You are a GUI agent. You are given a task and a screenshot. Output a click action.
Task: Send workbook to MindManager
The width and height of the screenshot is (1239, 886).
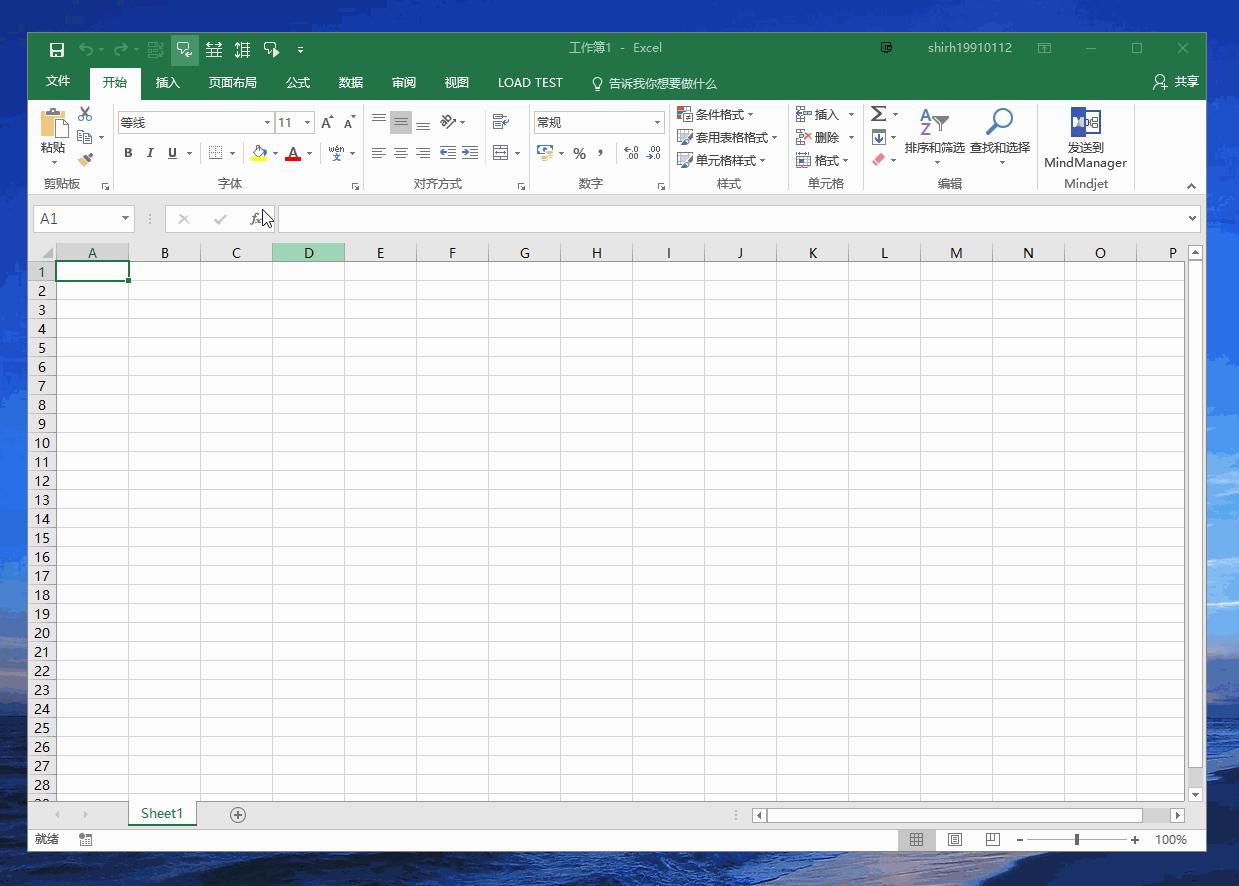[x=1085, y=137]
